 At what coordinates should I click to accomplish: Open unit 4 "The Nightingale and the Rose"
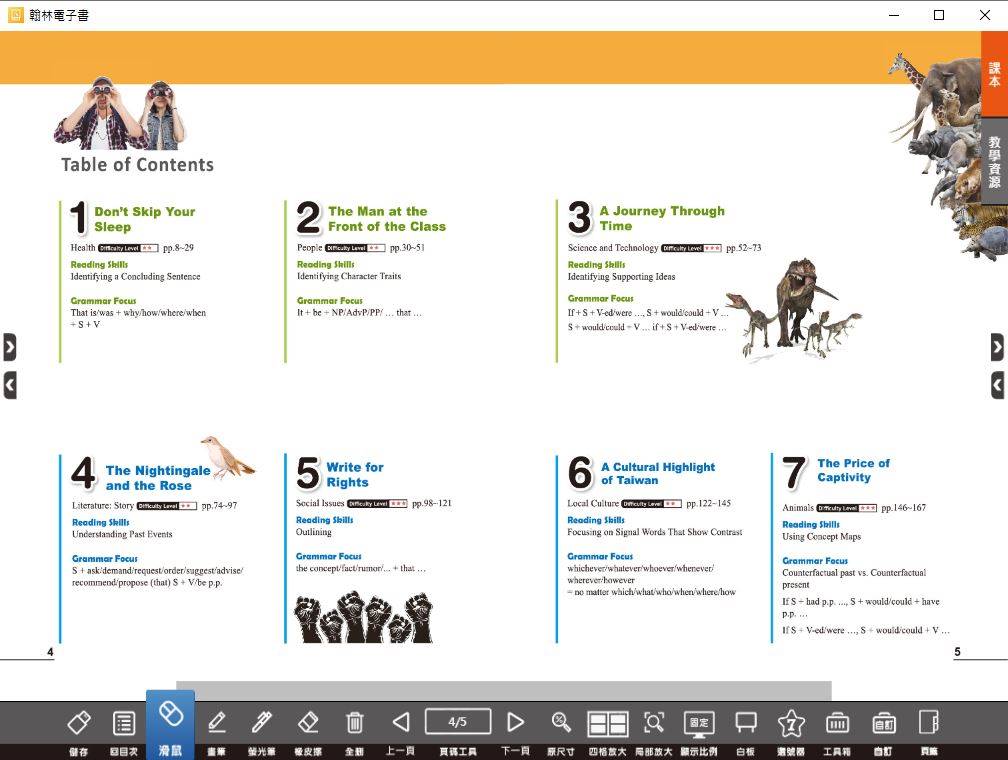(x=158, y=478)
